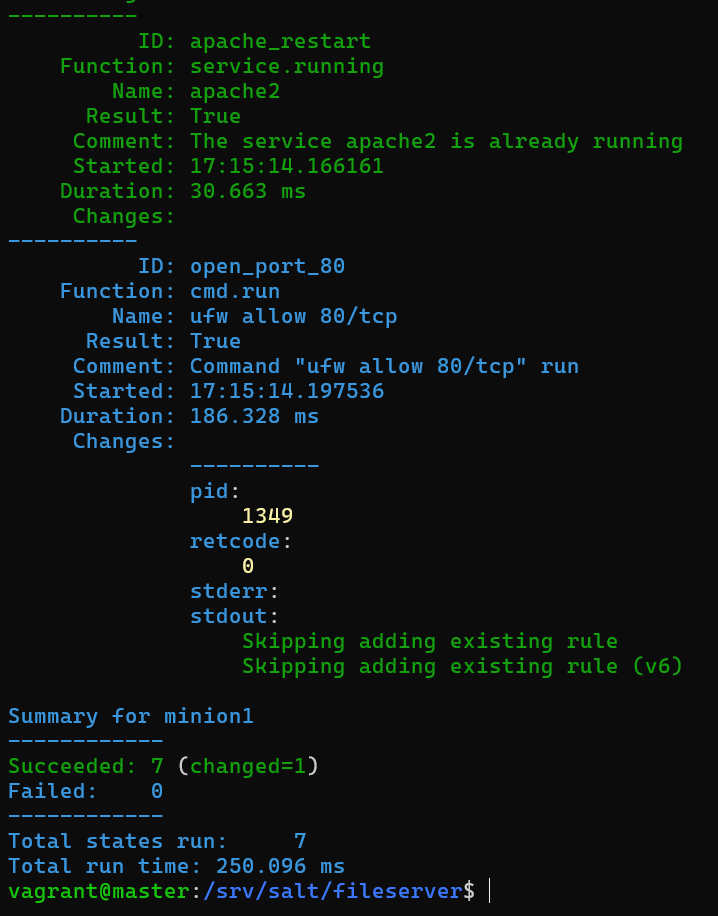Screen dimensions: 718x916
Task: Click the 'Failed: 0' summary line
Action: tap(85, 791)
